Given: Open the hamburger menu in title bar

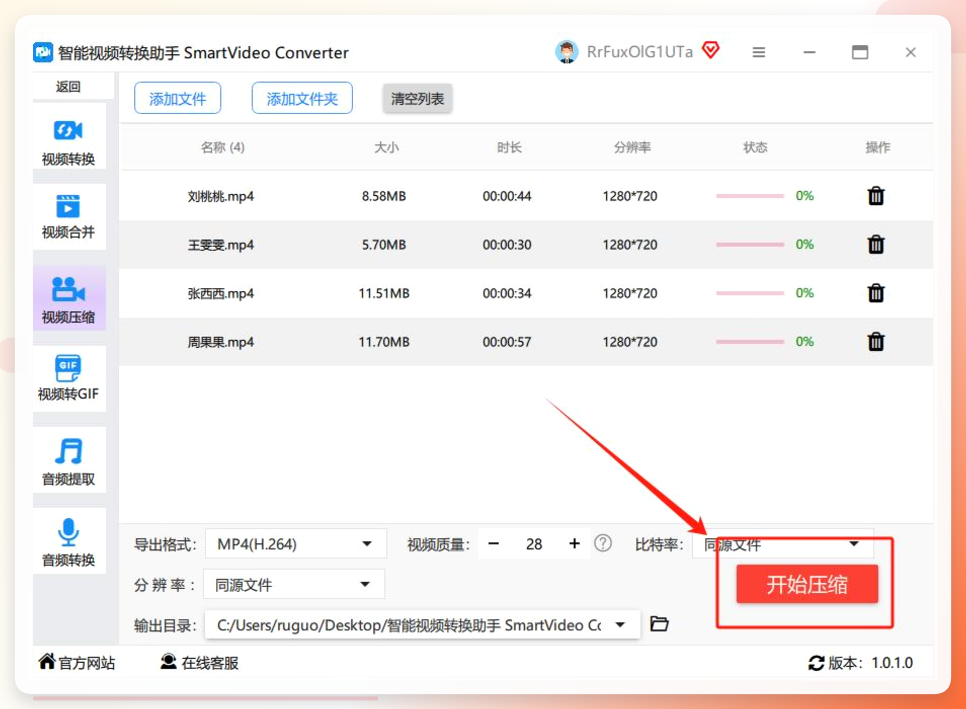Looking at the screenshot, I should (758, 52).
